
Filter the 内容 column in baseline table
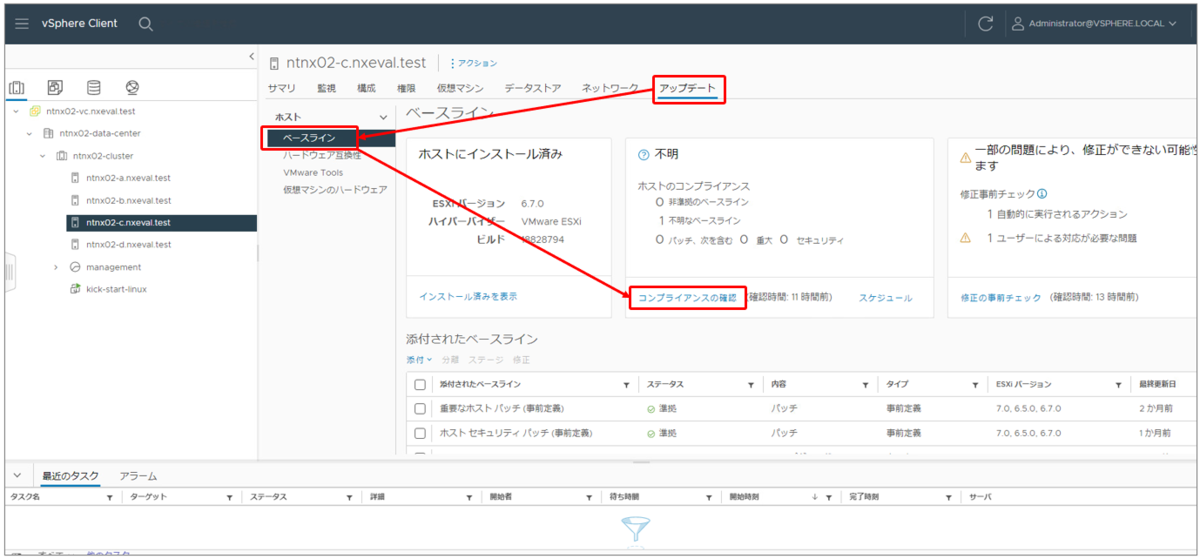pyautogui.click(x=865, y=385)
